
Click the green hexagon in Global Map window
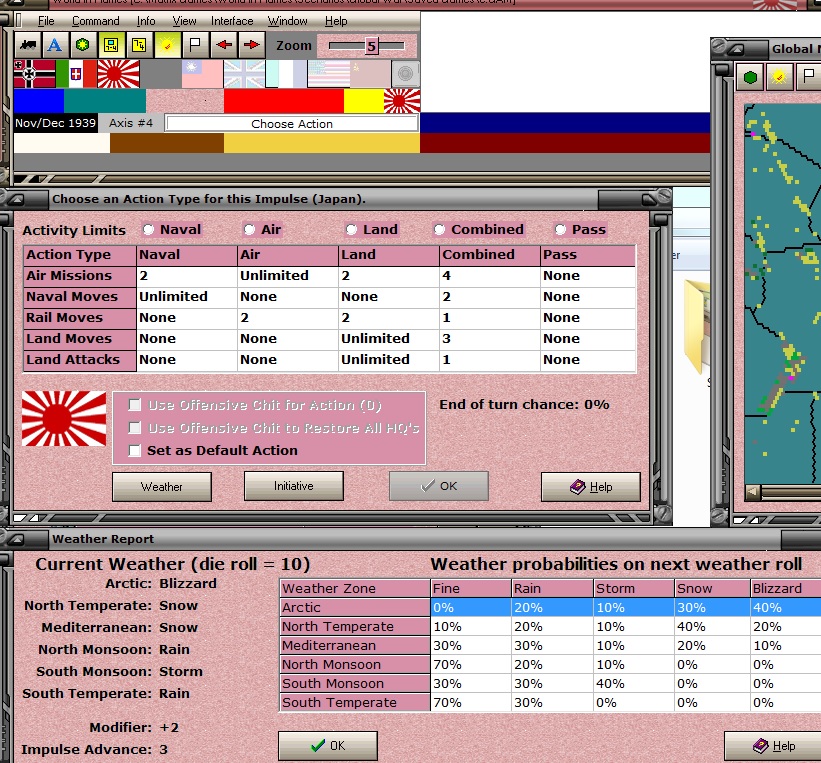tap(750, 78)
